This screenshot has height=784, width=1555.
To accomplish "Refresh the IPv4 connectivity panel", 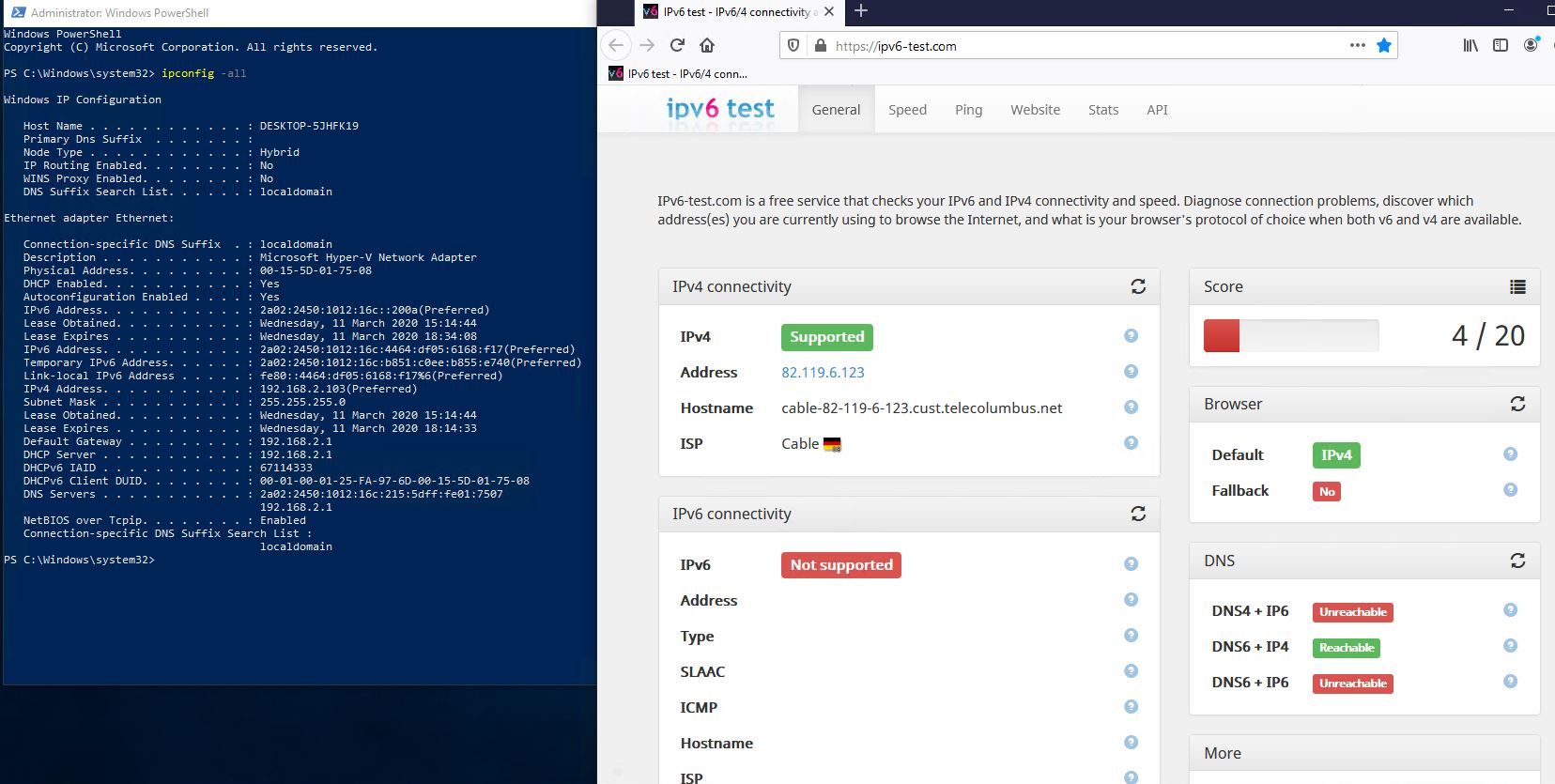I will coord(1138,286).
